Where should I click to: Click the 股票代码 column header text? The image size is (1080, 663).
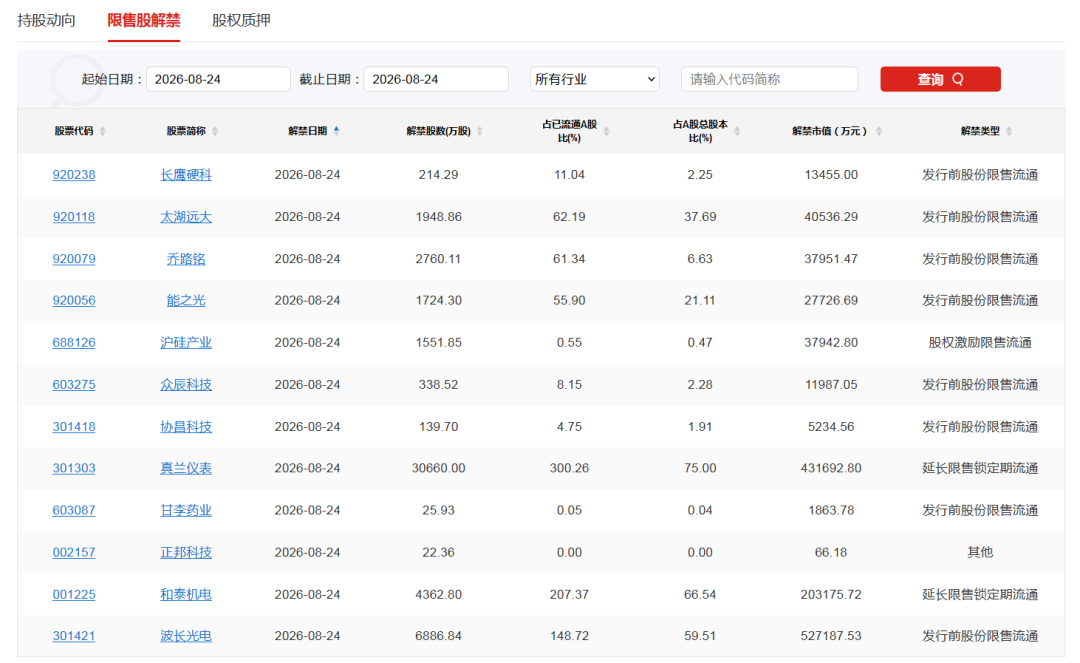(x=74, y=131)
